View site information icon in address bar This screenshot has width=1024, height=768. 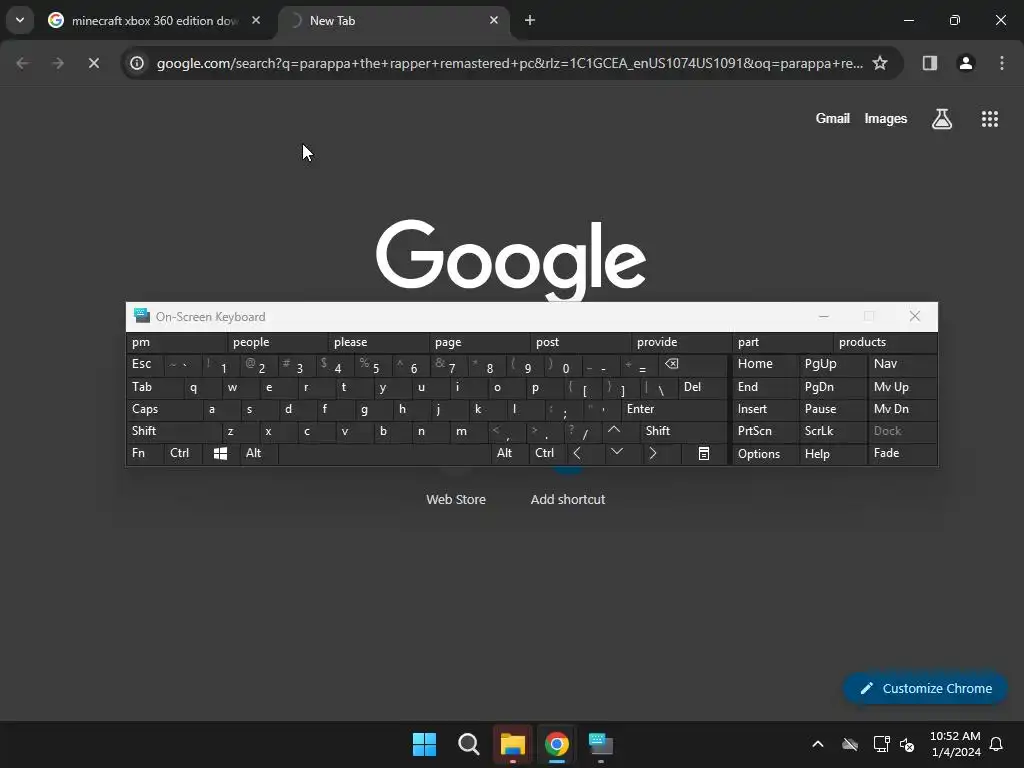136,63
